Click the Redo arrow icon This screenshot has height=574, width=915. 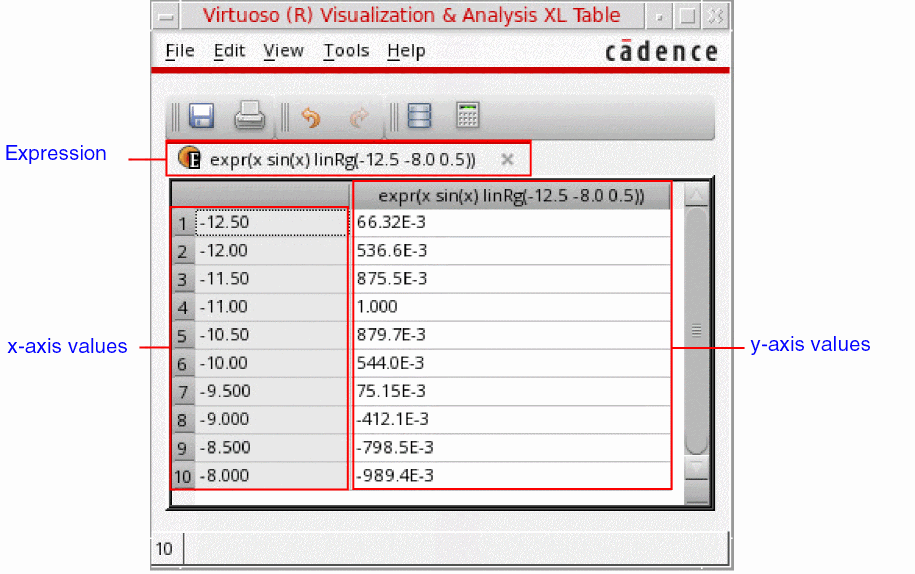pos(359,117)
